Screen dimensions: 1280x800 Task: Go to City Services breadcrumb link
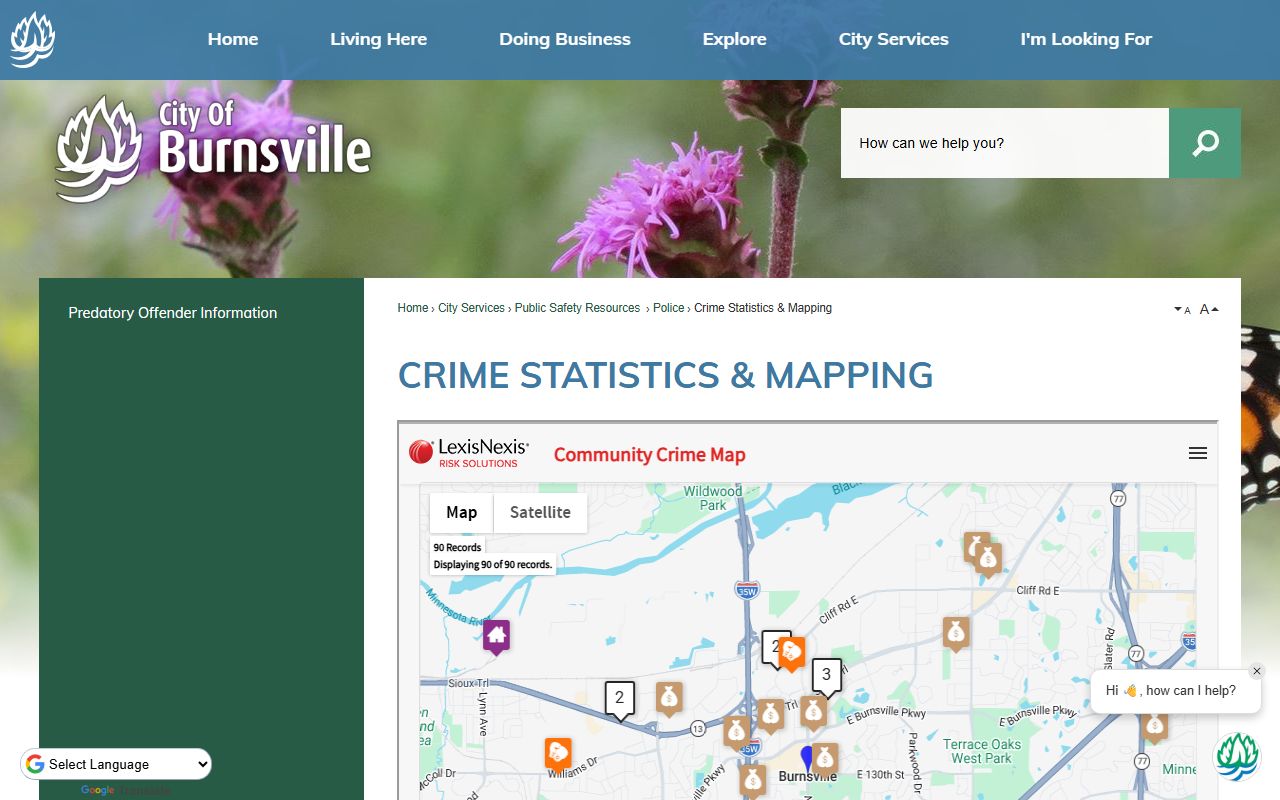(471, 308)
